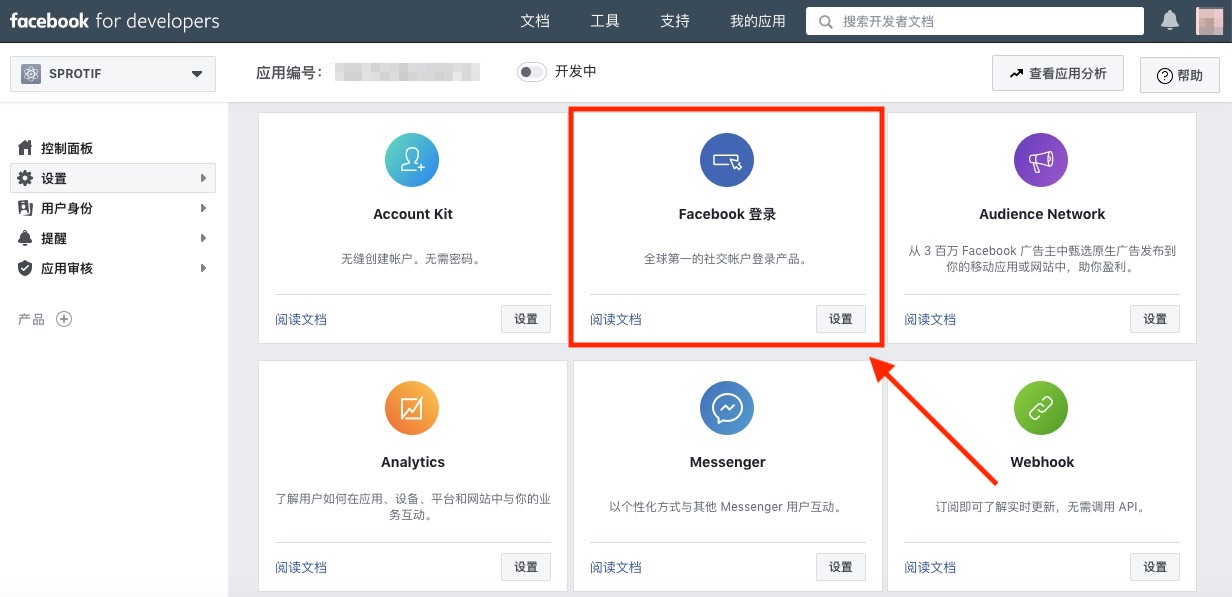This screenshot has height=597, width=1232.
Task: Click the 设置 gear icon in sidebar
Action: 26,178
